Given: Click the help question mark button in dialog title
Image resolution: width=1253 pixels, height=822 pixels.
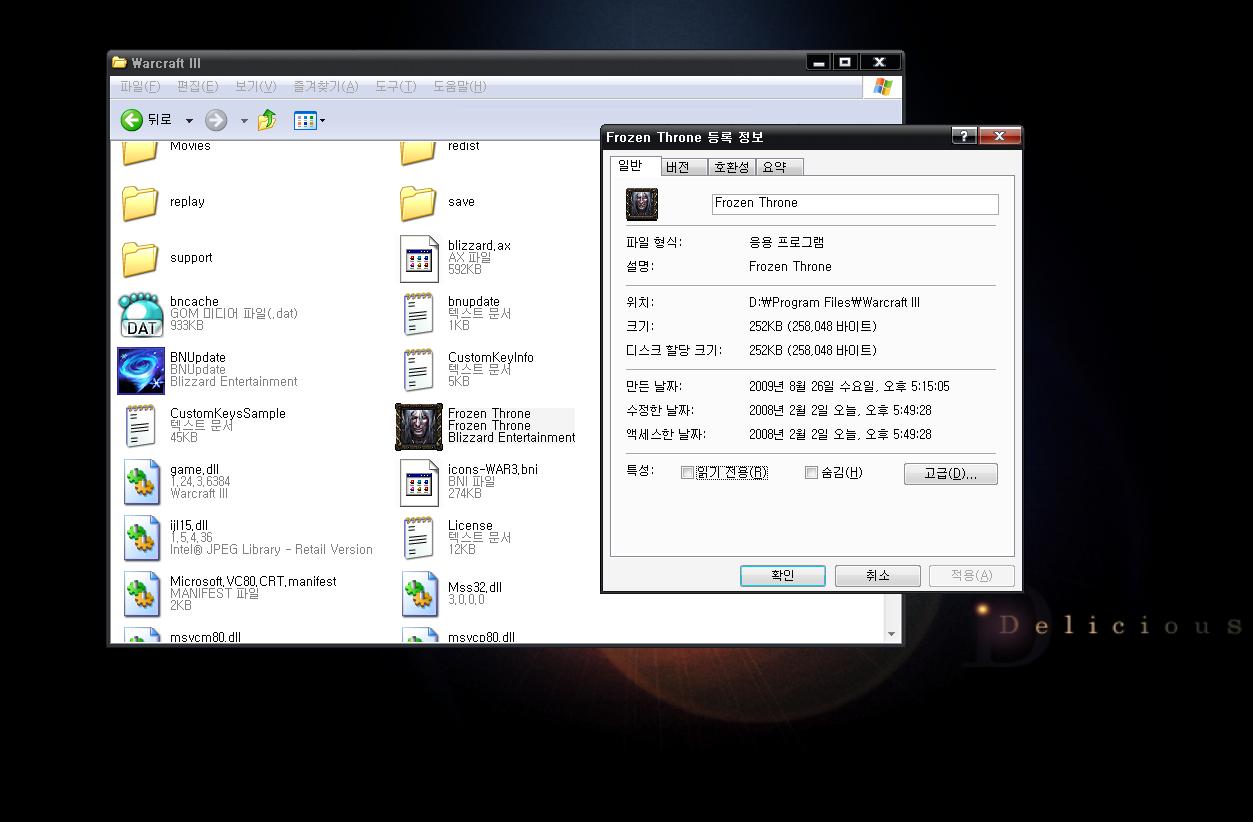Looking at the screenshot, I should pyautogui.click(x=964, y=137).
